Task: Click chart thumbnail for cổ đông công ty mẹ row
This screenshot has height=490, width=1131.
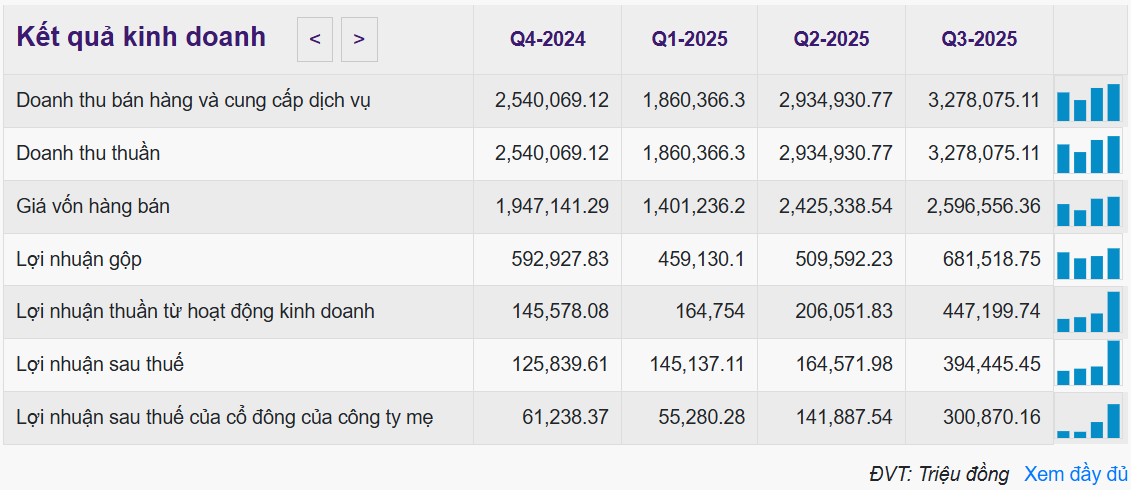Action: (1089, 418)
